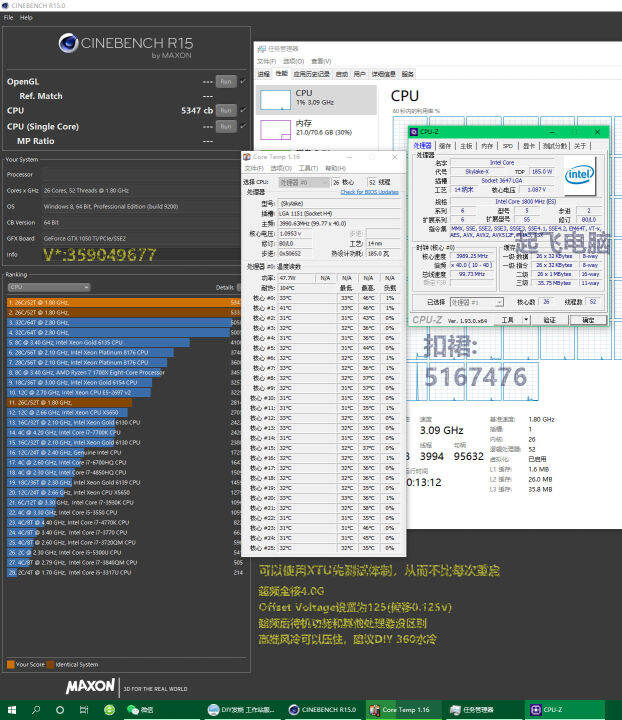Click Check for BIOS Updates link
The width and height of the screenshot is (622, 720).
point(369,192)
